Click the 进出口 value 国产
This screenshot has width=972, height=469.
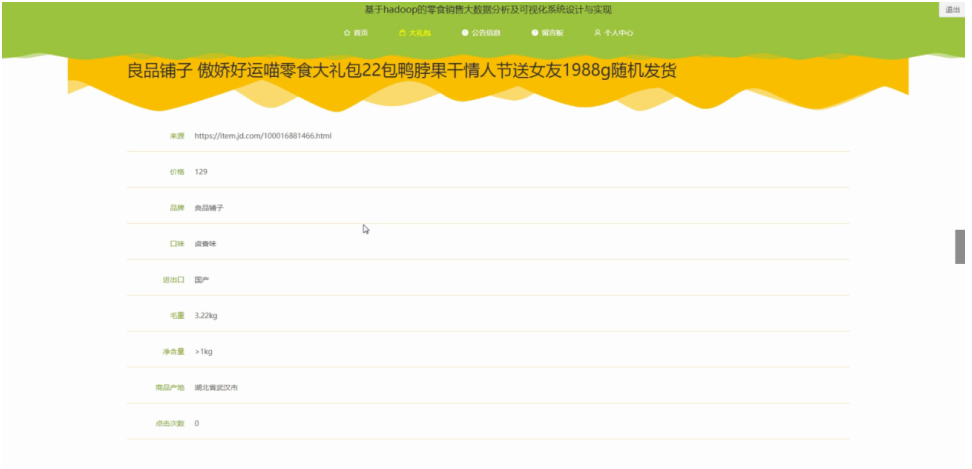[x=201, y=279]
